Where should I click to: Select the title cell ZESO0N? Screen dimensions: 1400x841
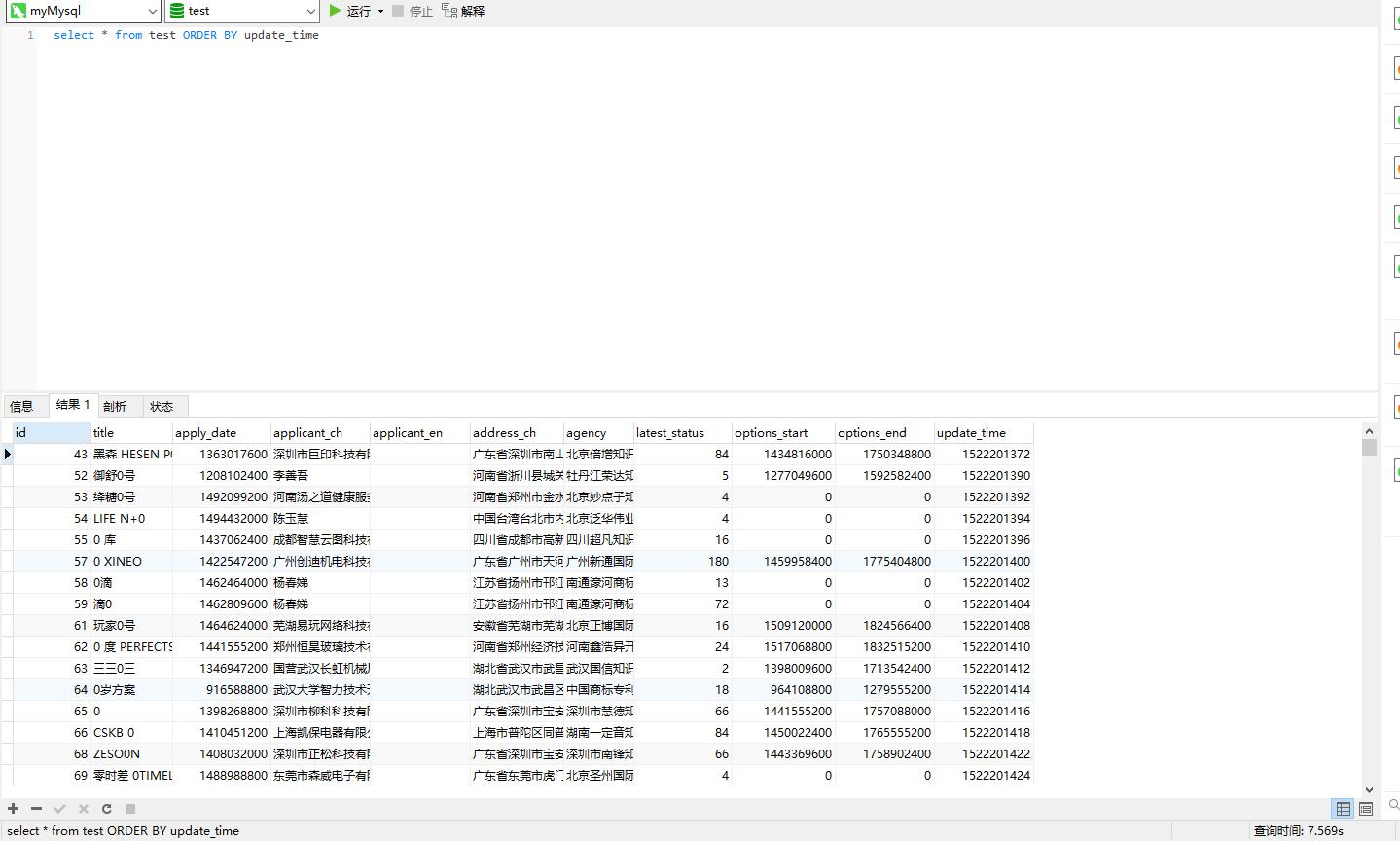pyautogui.click(x=131, y=754)
